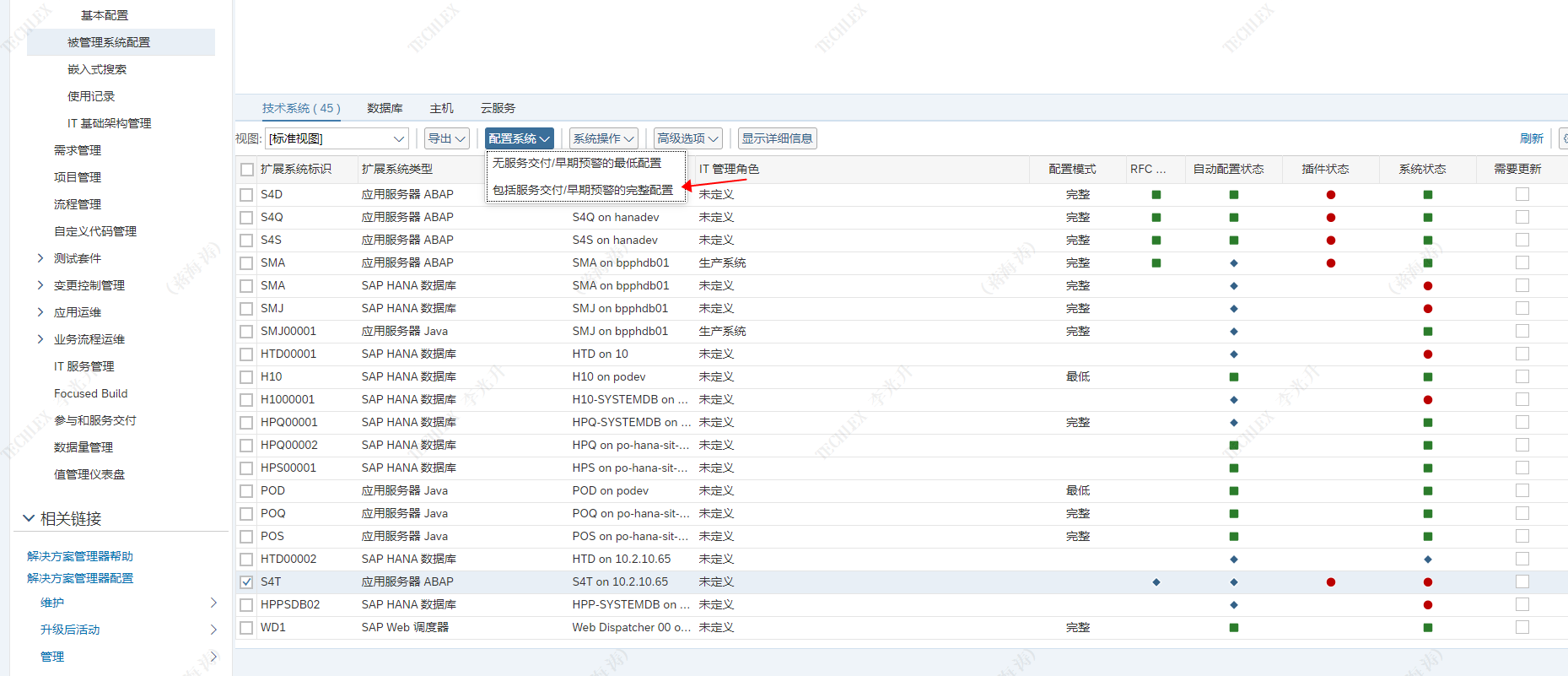
Task: Select the POD row checkbox
Action: click(x=246, y=491)
